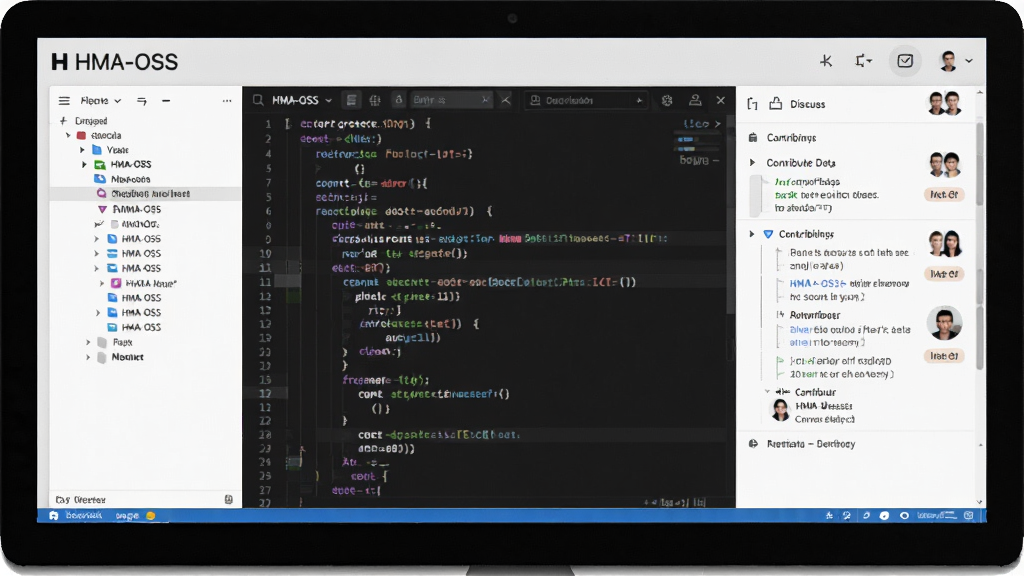Screen dimensions: 1024x576
Task: Click the yellow status dot in the status bar
Action: pyautogui.click(x=151, y=516)
